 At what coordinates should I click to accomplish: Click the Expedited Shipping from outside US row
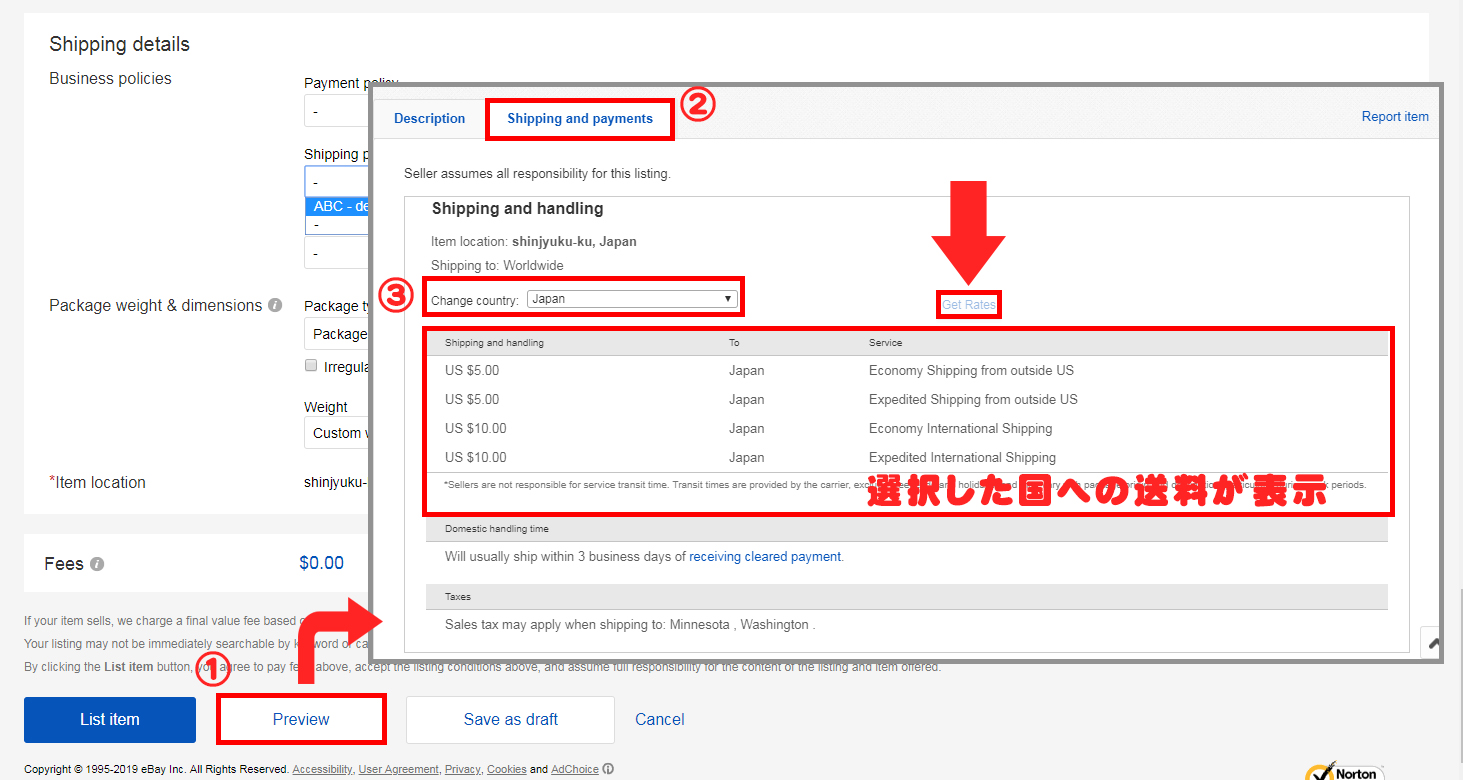(x=907, y=400)
